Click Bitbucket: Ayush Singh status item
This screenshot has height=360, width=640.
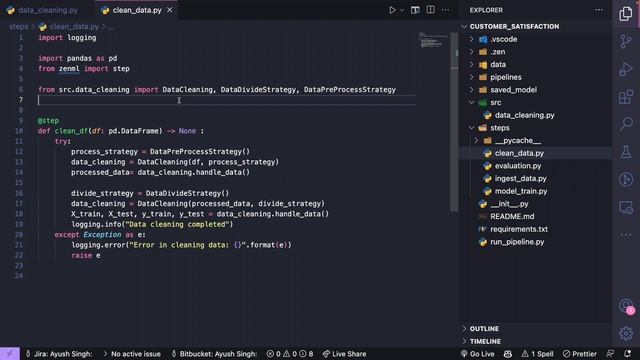pyautogui.click(x=214, y=354)
